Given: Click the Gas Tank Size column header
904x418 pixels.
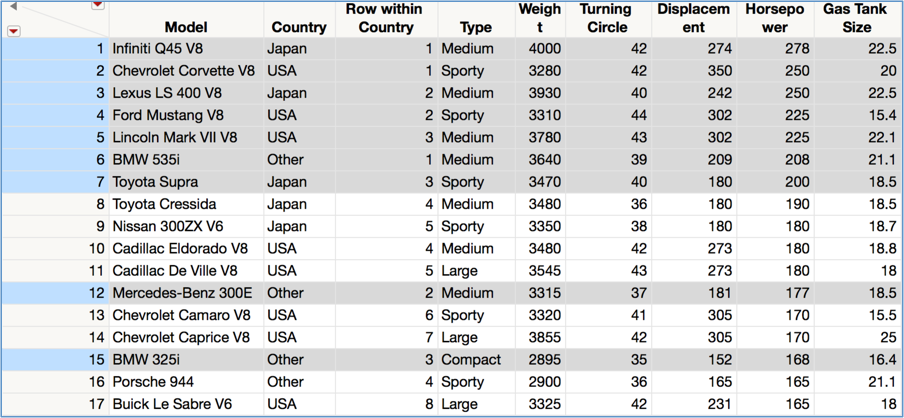Looking at the screenshot, I should [x=857, y=18].
